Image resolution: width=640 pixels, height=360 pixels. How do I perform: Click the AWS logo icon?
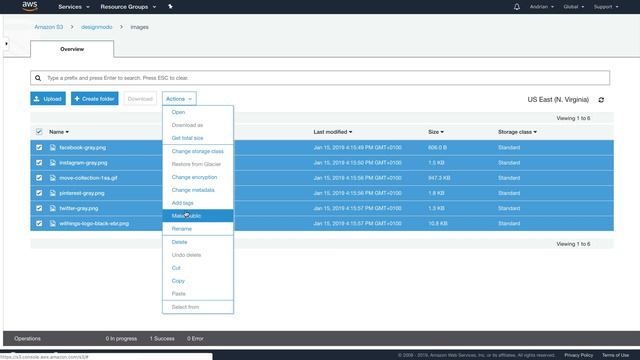pyautogui.click(x=30, y=6)
